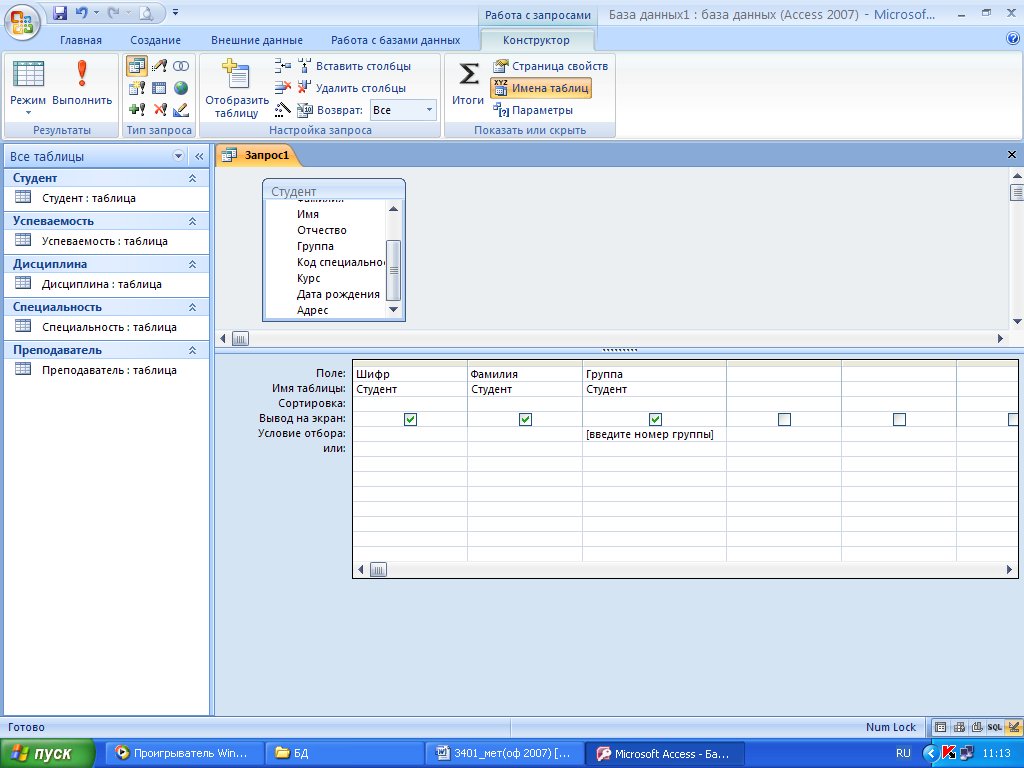
Task: Check Вывод на экран in fifth empty column
Action: tap(899, 419)
